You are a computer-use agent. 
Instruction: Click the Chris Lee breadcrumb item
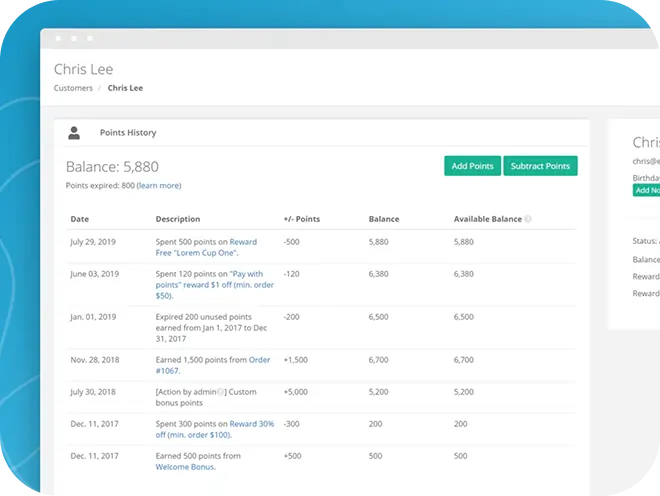[x=125, y=88]
